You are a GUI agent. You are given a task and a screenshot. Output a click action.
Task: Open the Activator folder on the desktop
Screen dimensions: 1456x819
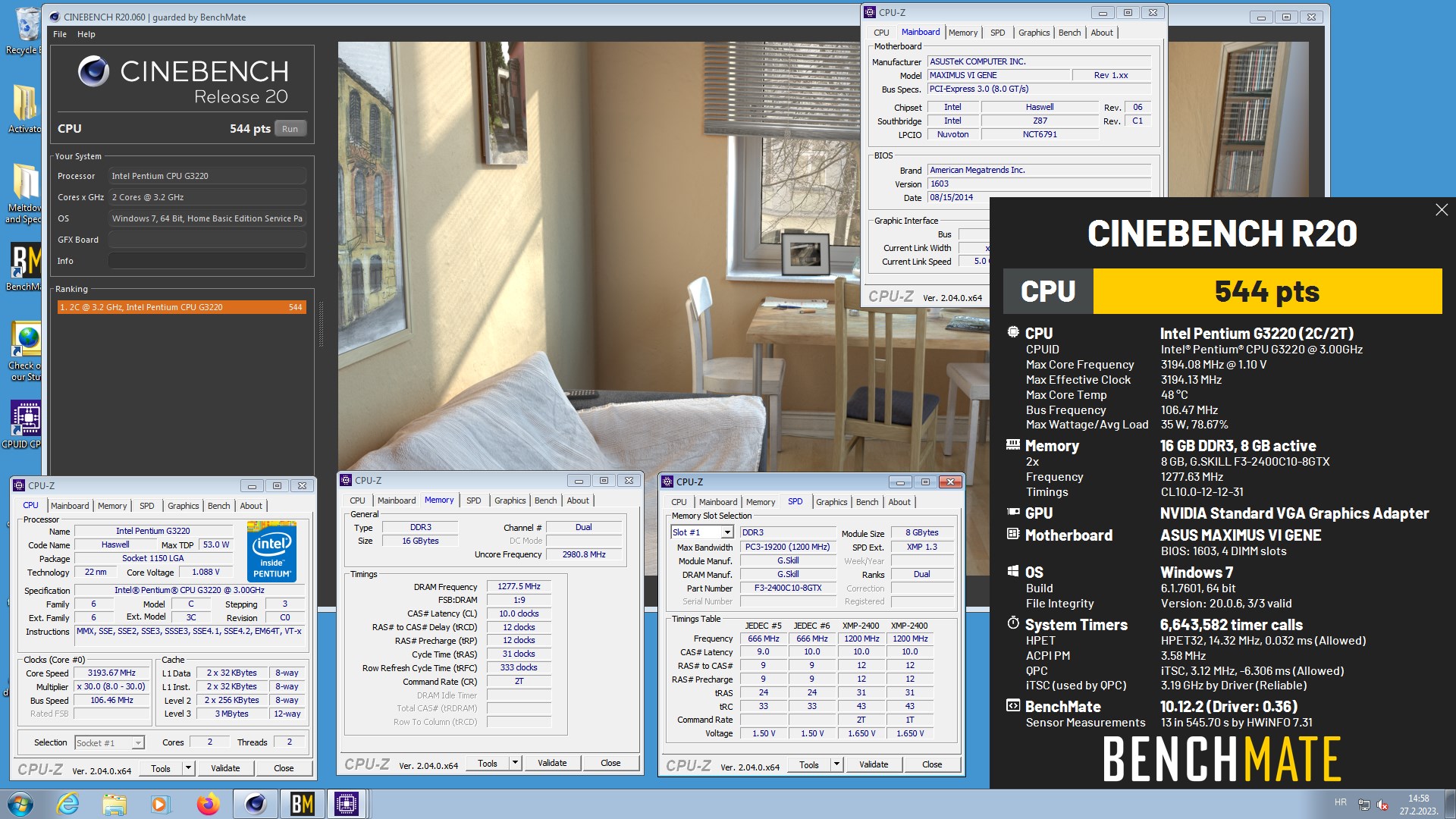(x=25, y=108)
